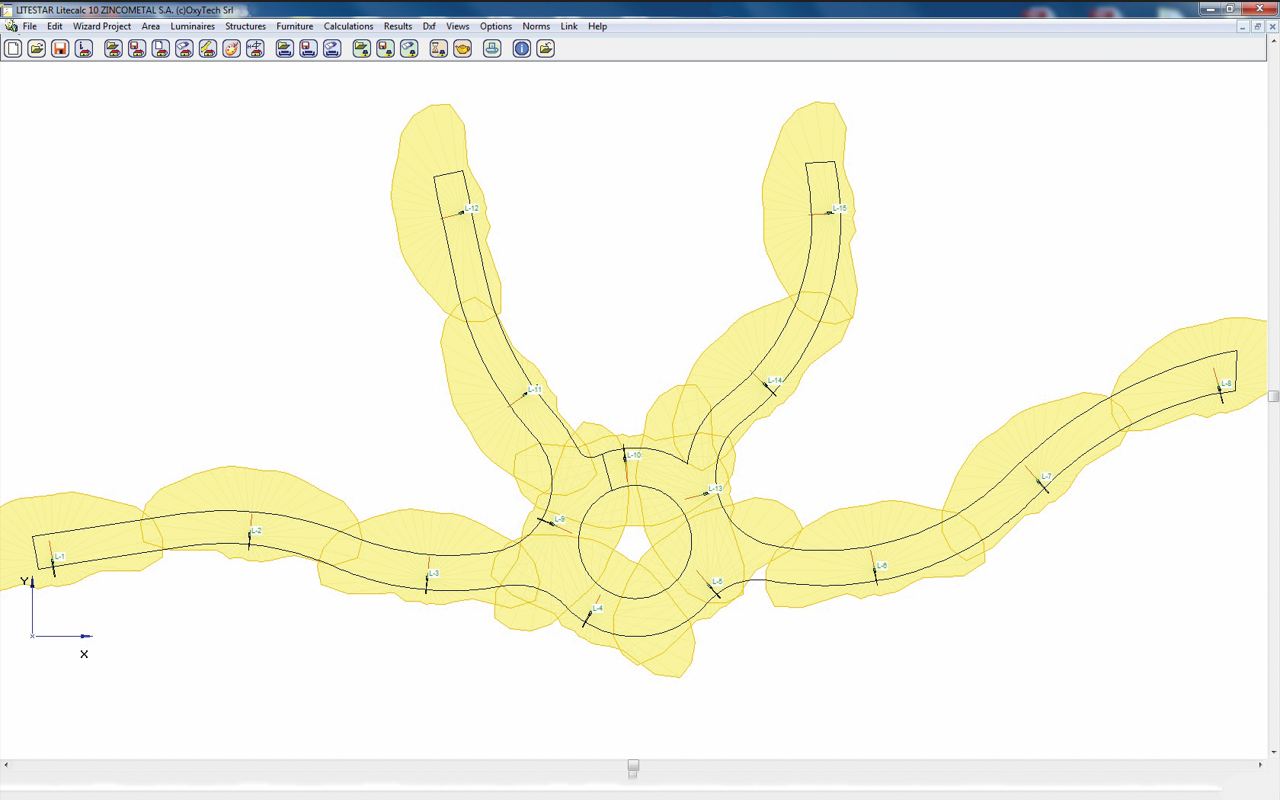This screenshot has width=1280, height=800.
Task: Select luminaire label L-12
Action: [x=472, y=209]
